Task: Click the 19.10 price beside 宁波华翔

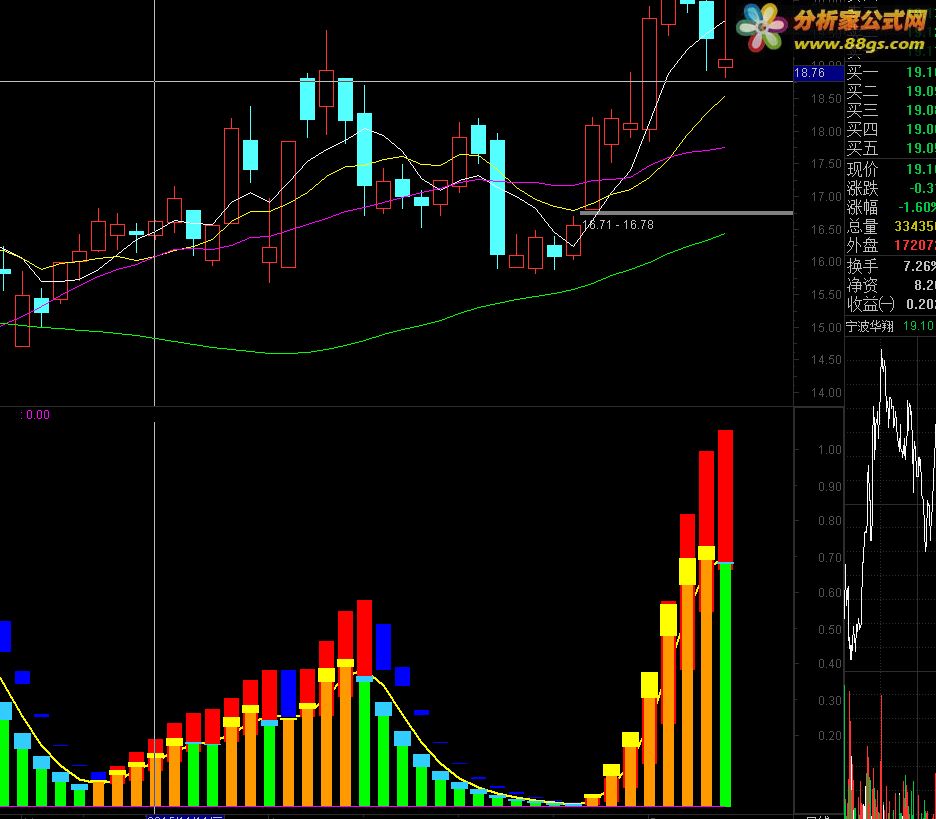Action: (x=918, y=326)
